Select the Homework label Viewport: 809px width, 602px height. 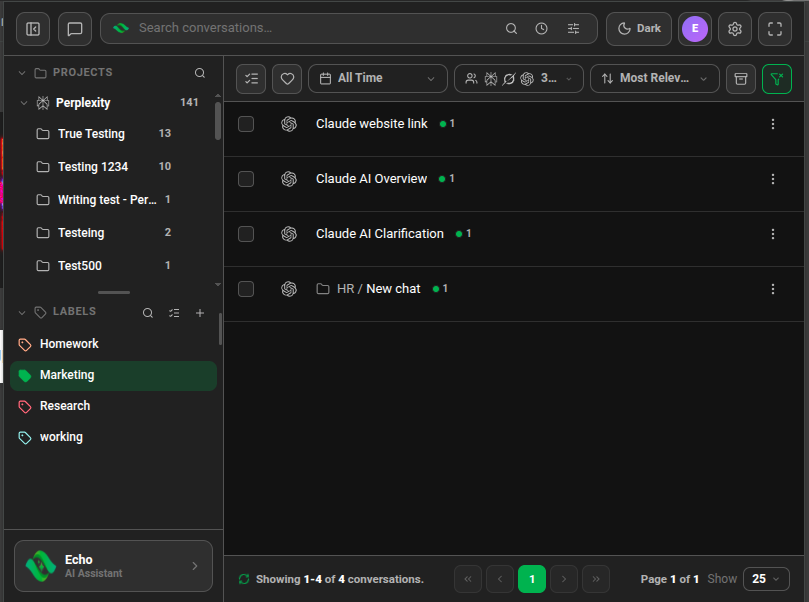[113, 344]
